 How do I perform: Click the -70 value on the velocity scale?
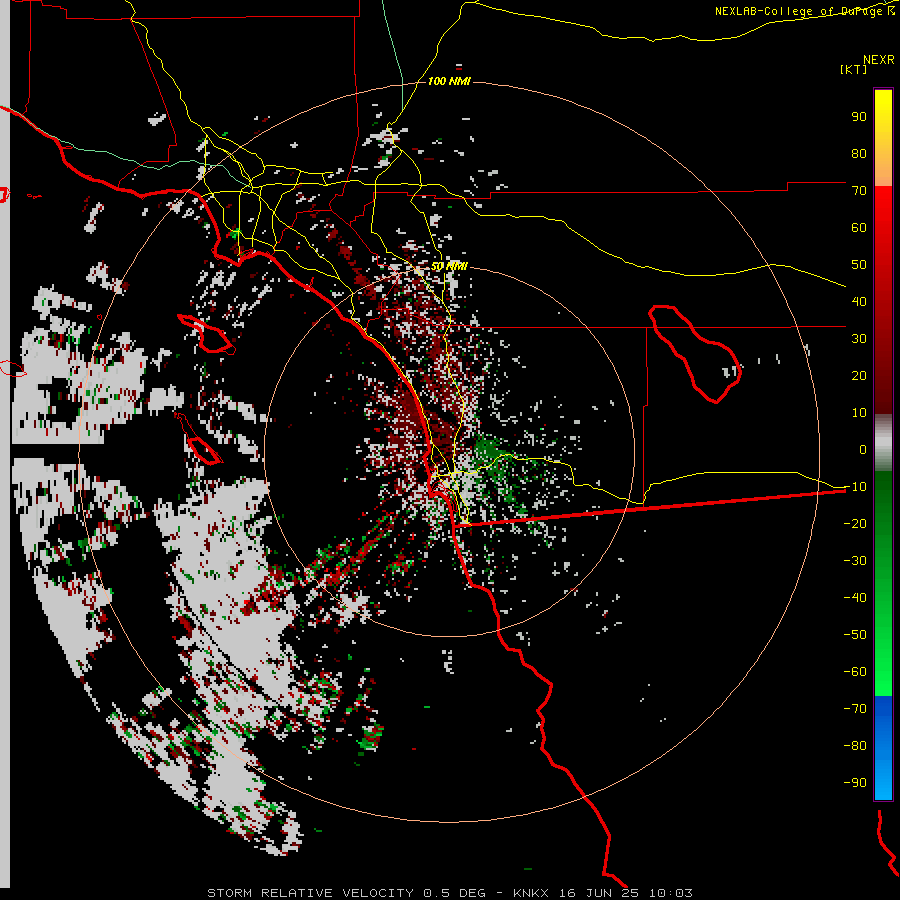855,709
